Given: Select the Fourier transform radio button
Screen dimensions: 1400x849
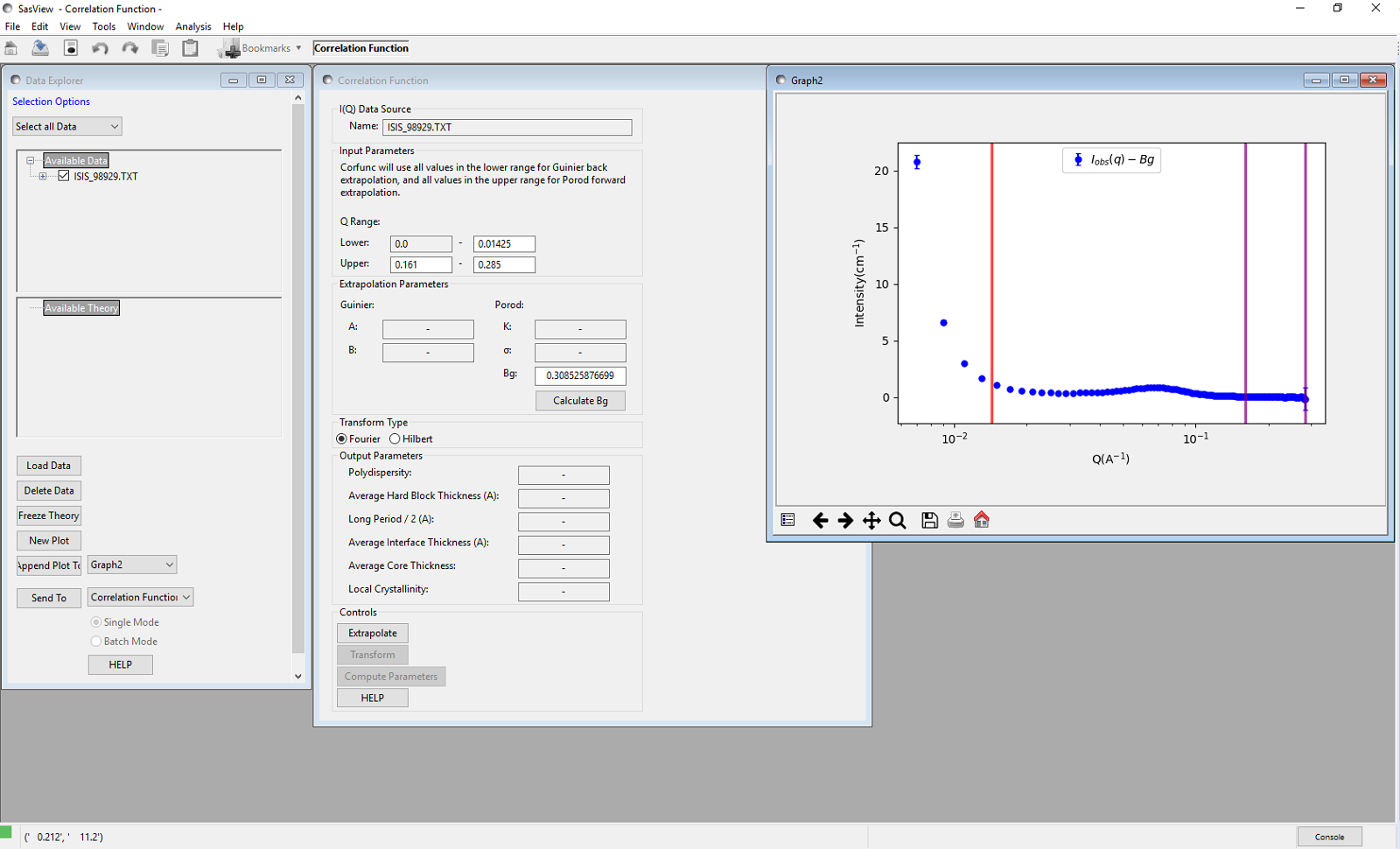Looking at the screenshot, I should [x=342, y=439].
